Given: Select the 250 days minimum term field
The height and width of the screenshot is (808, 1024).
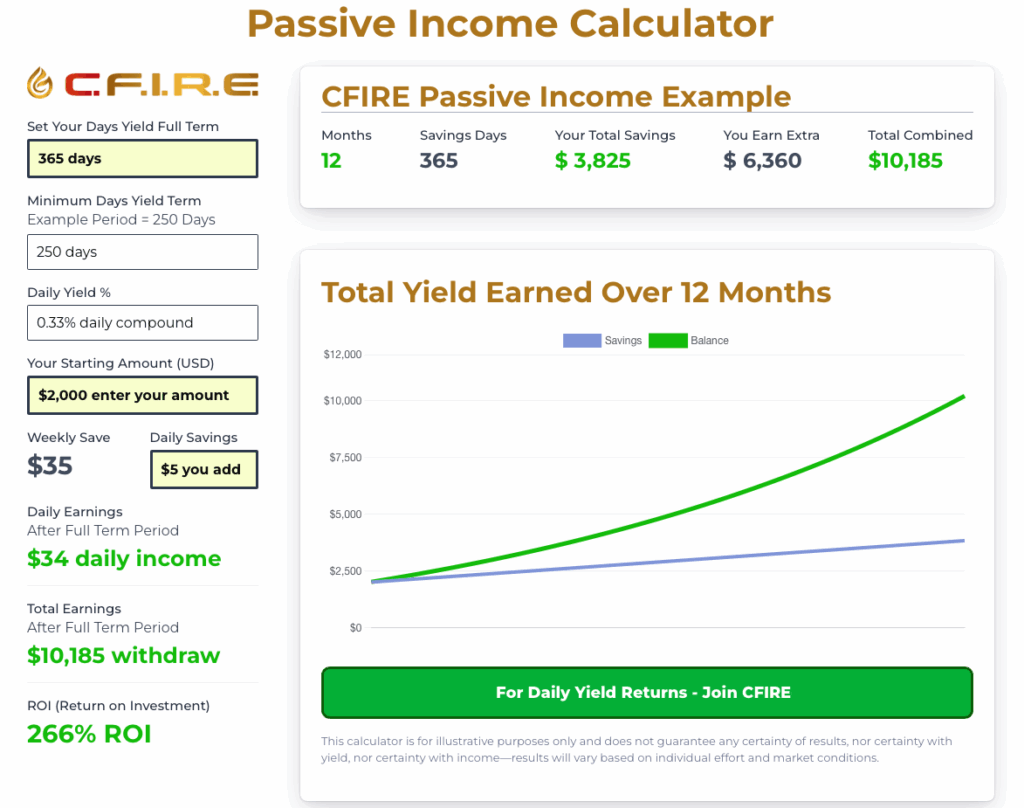Looking at the screenshot, I should [x=142, y=251].
